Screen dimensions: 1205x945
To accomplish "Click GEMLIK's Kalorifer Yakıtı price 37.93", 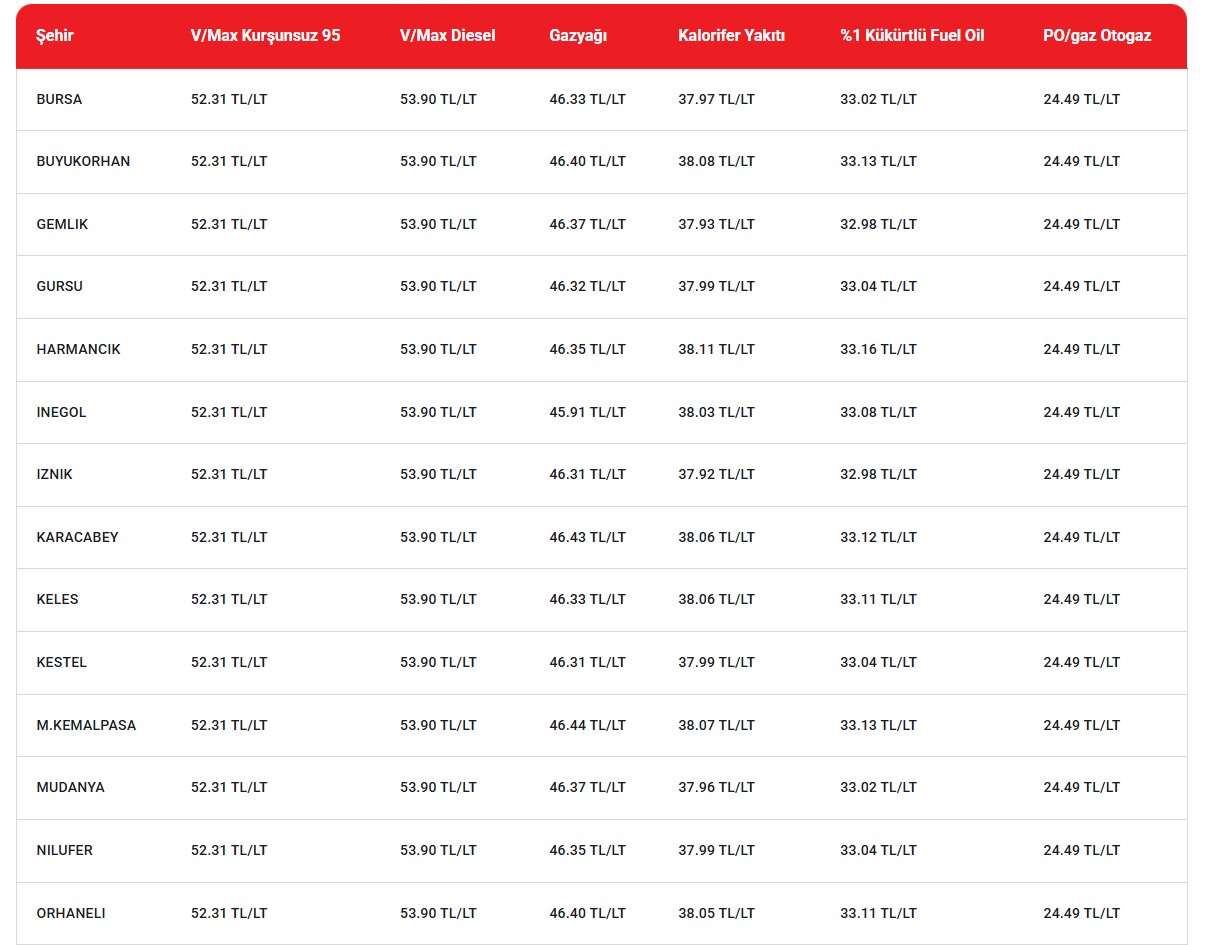I will point(716,224).
